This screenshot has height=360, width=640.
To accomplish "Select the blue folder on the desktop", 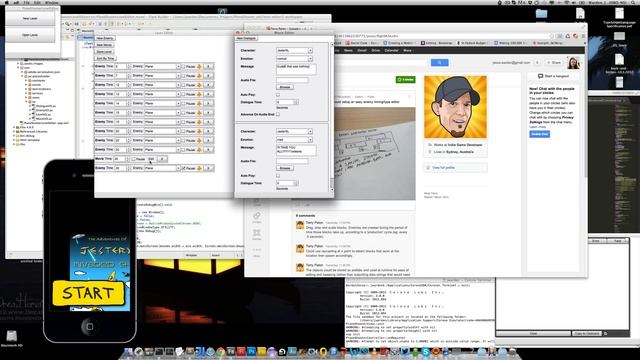I will point(541,13).
